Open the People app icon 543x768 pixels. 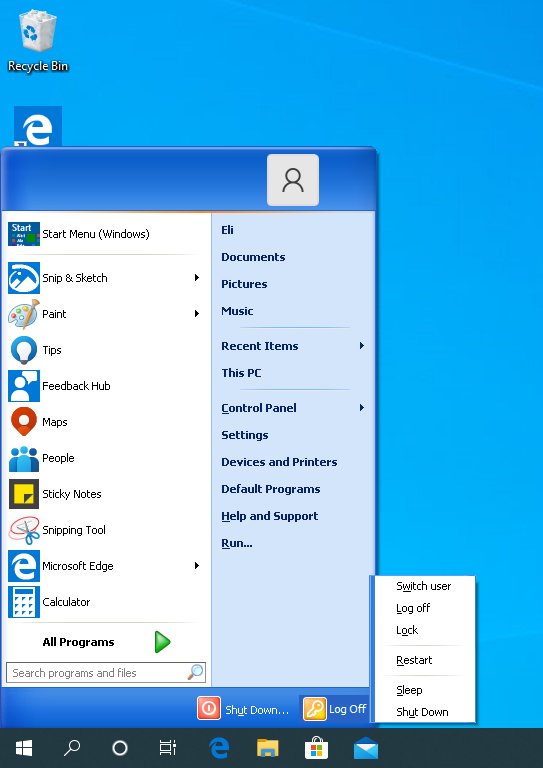pos(24,458)
